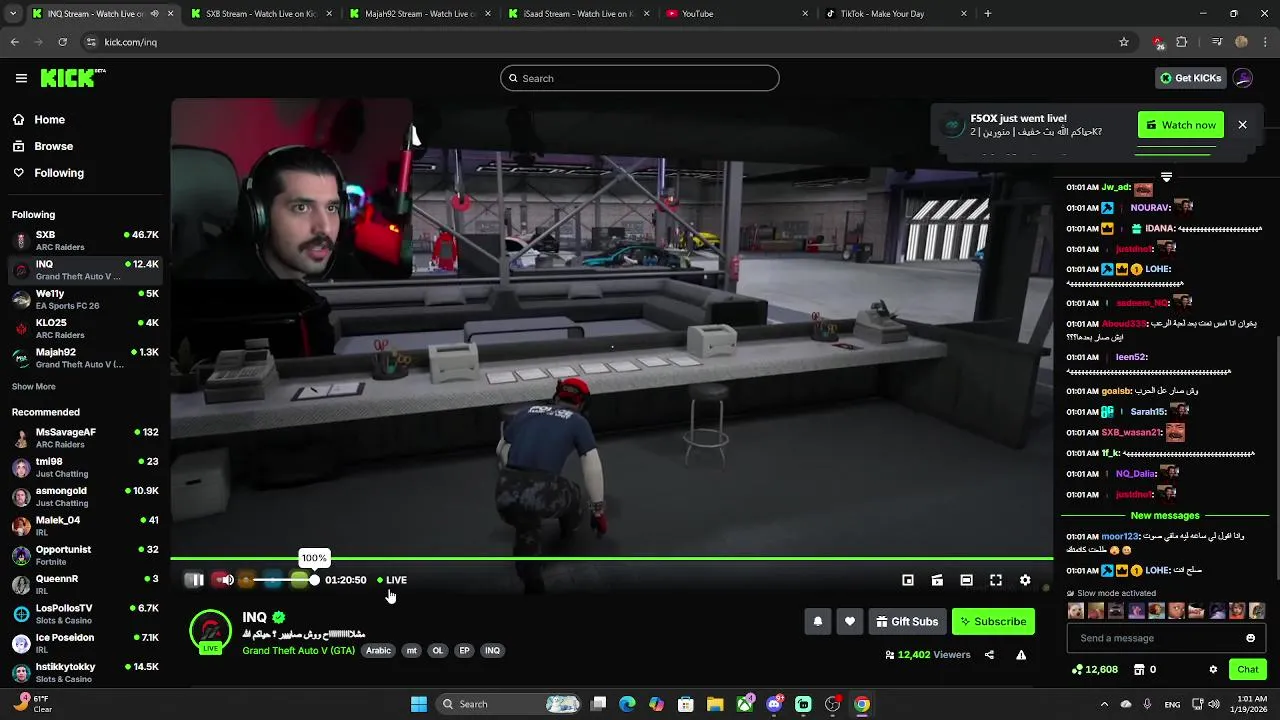Click INQ live channel avatar
Screen dimensions: 1280x720
[x=210, y=631]
